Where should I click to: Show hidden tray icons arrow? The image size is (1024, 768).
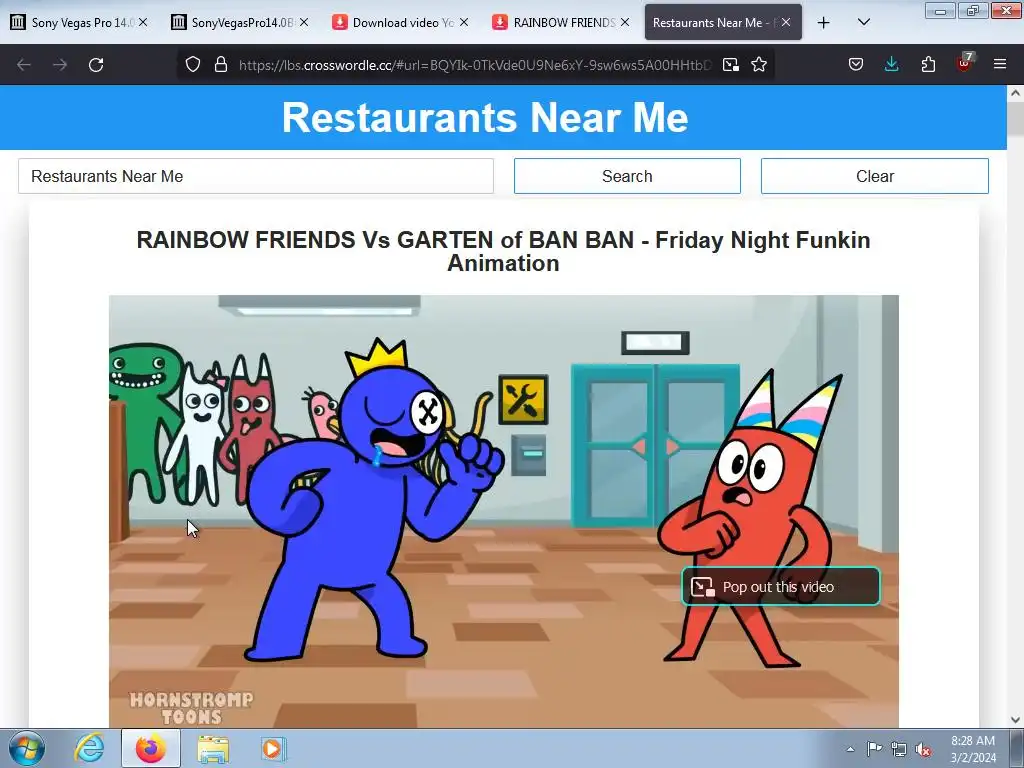point(850,749)
